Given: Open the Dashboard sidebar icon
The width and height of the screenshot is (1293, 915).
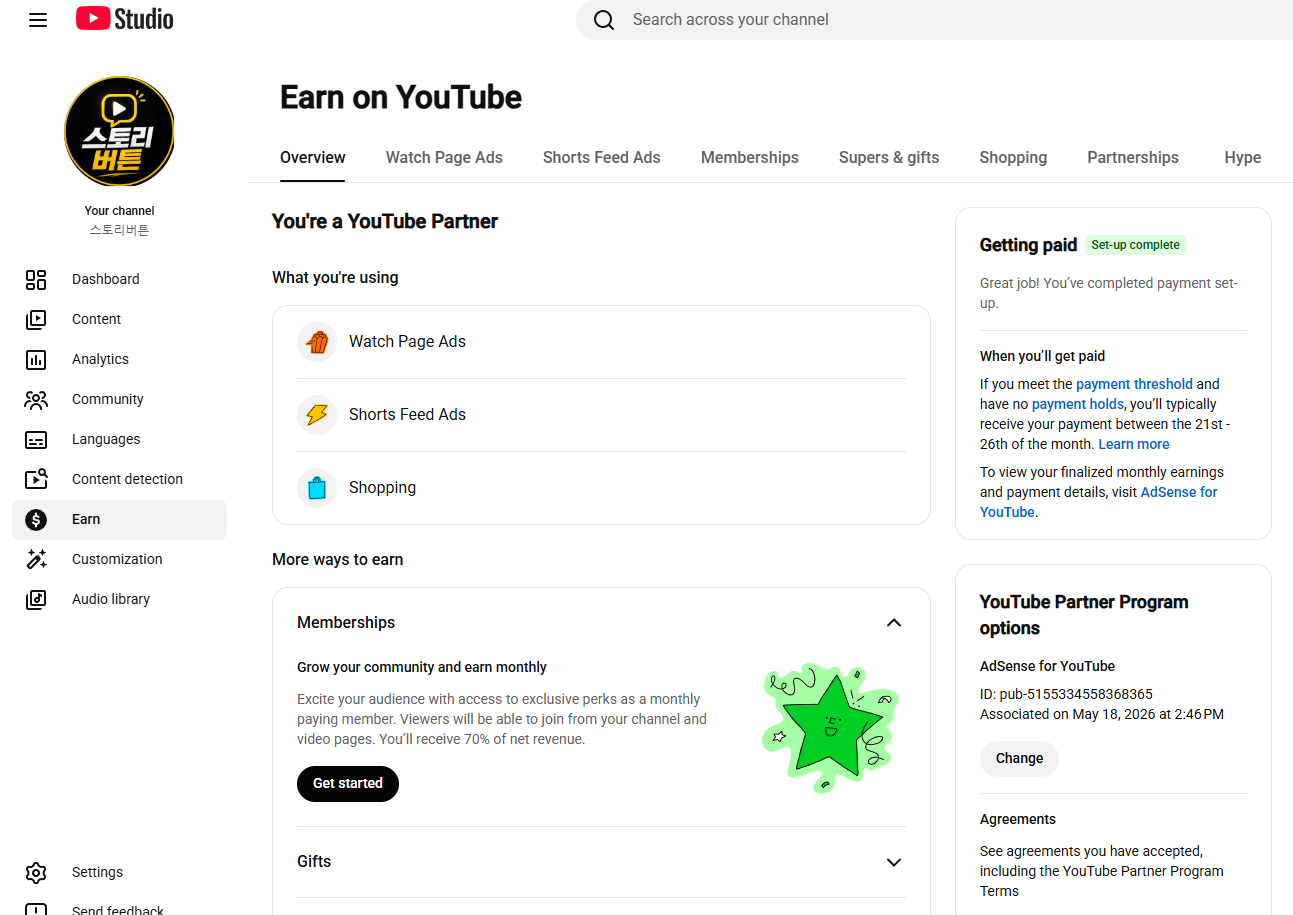Looking at the screenshot, I should pyautogui.click(x=36, y=279).
